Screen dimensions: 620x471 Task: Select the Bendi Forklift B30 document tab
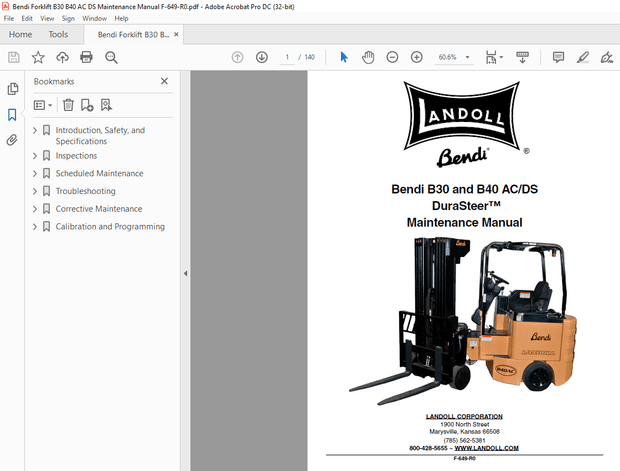[133, 34]
